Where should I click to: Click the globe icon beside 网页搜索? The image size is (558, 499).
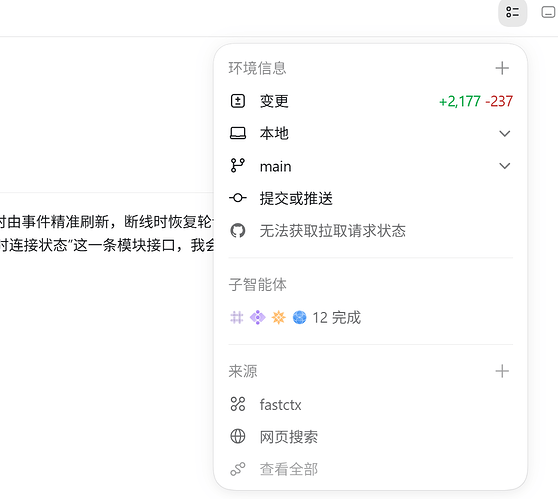238,436
